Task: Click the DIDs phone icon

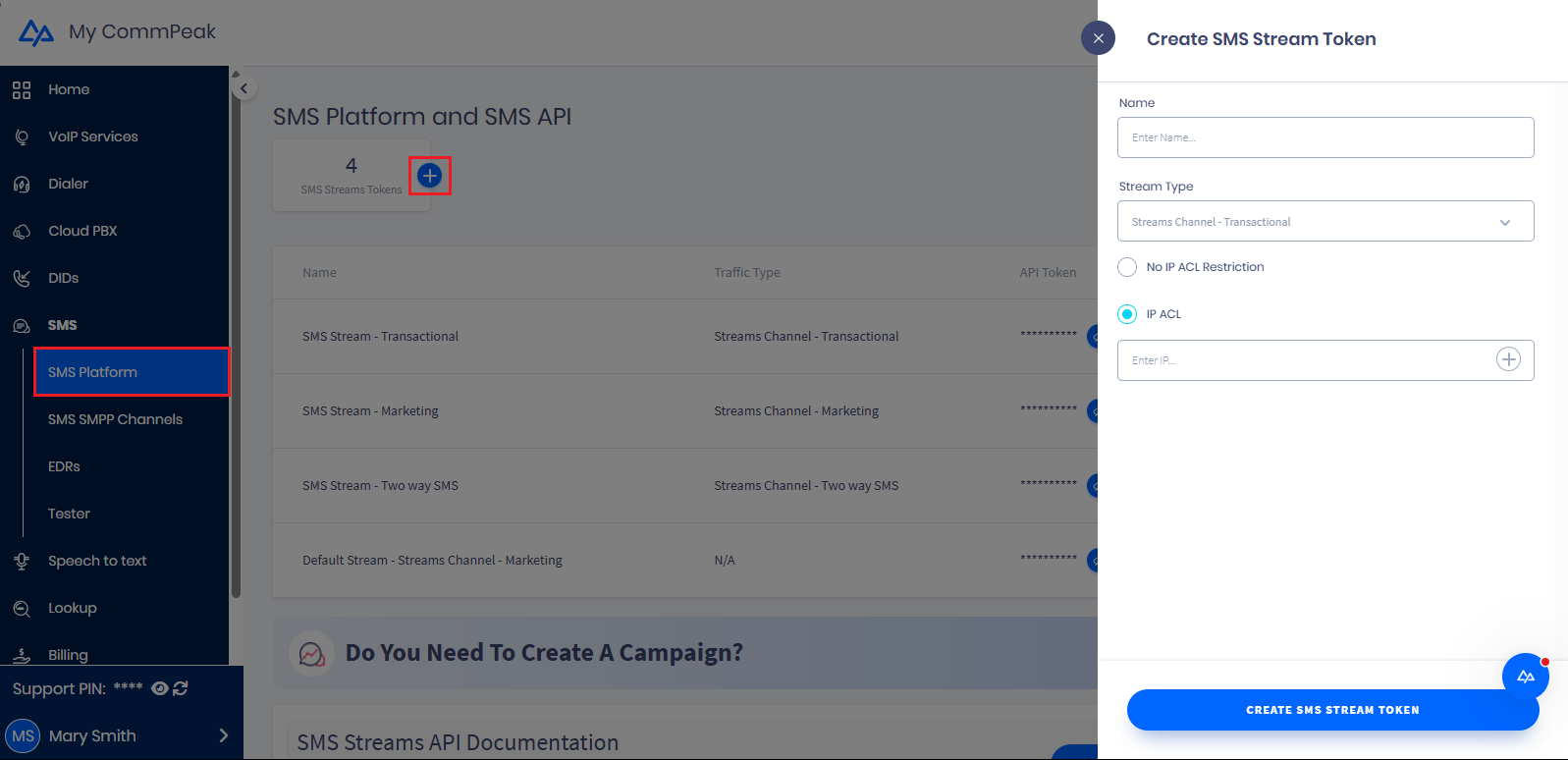Action: pyautogui.click(x=22, y=279)
